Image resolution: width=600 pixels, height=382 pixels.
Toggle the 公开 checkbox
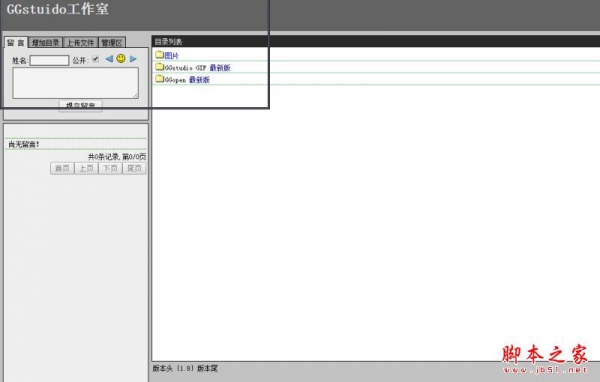click(x=96, y=59)
